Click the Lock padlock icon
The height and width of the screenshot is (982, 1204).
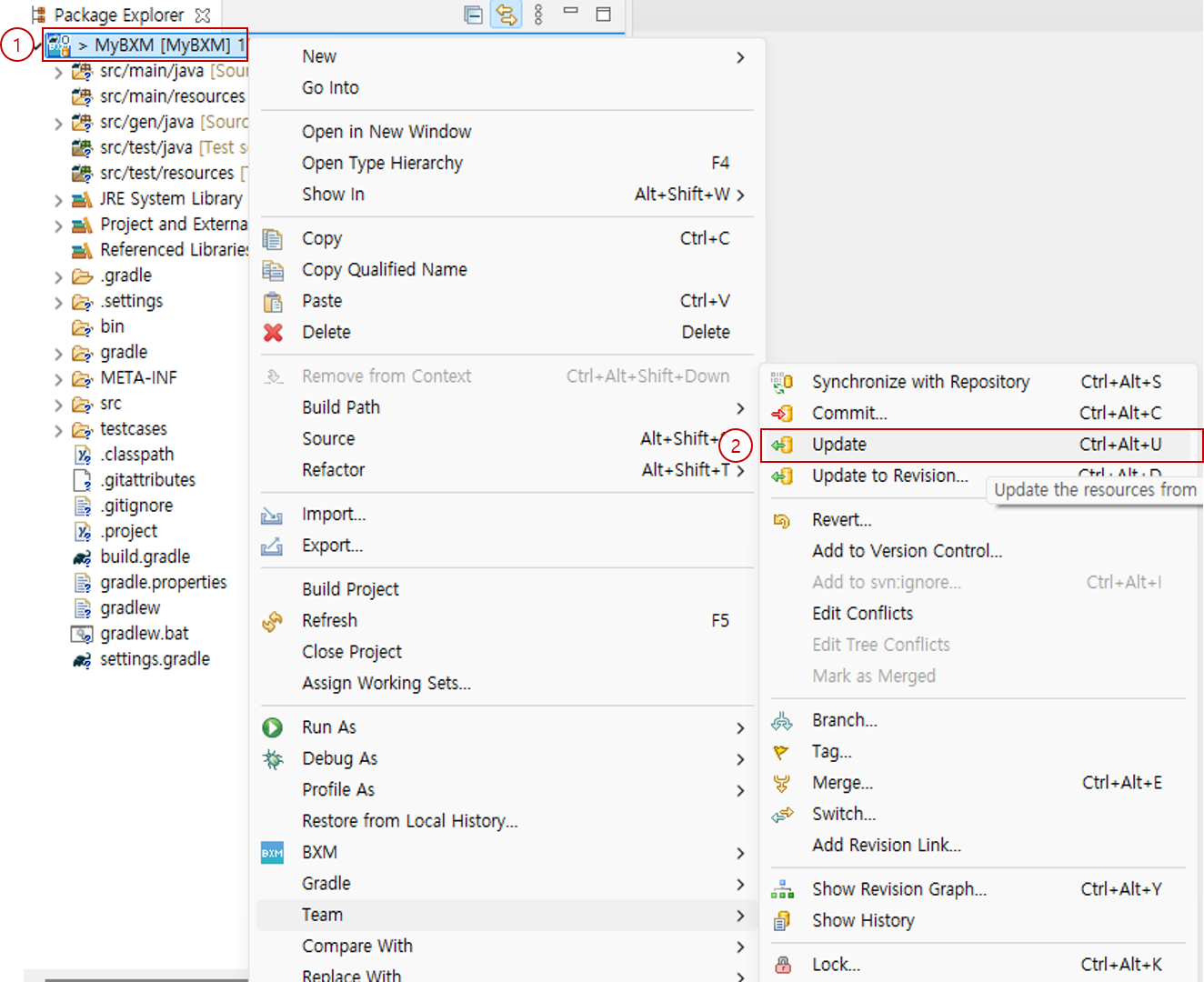click(x=782, y=965)
